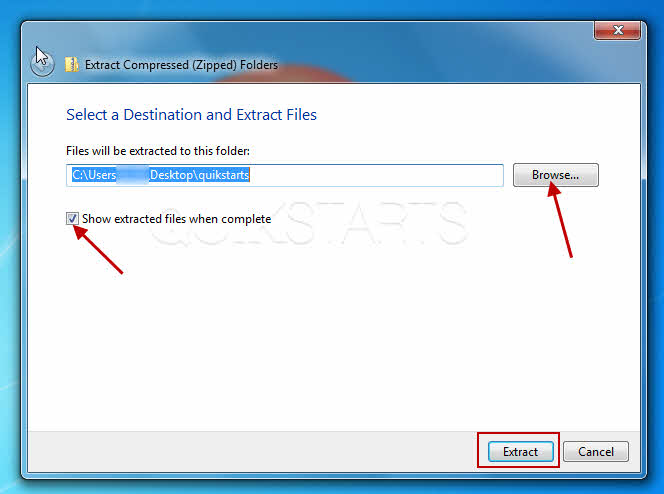
Task: Click the Extract button
Action: (x=520, y=452)
